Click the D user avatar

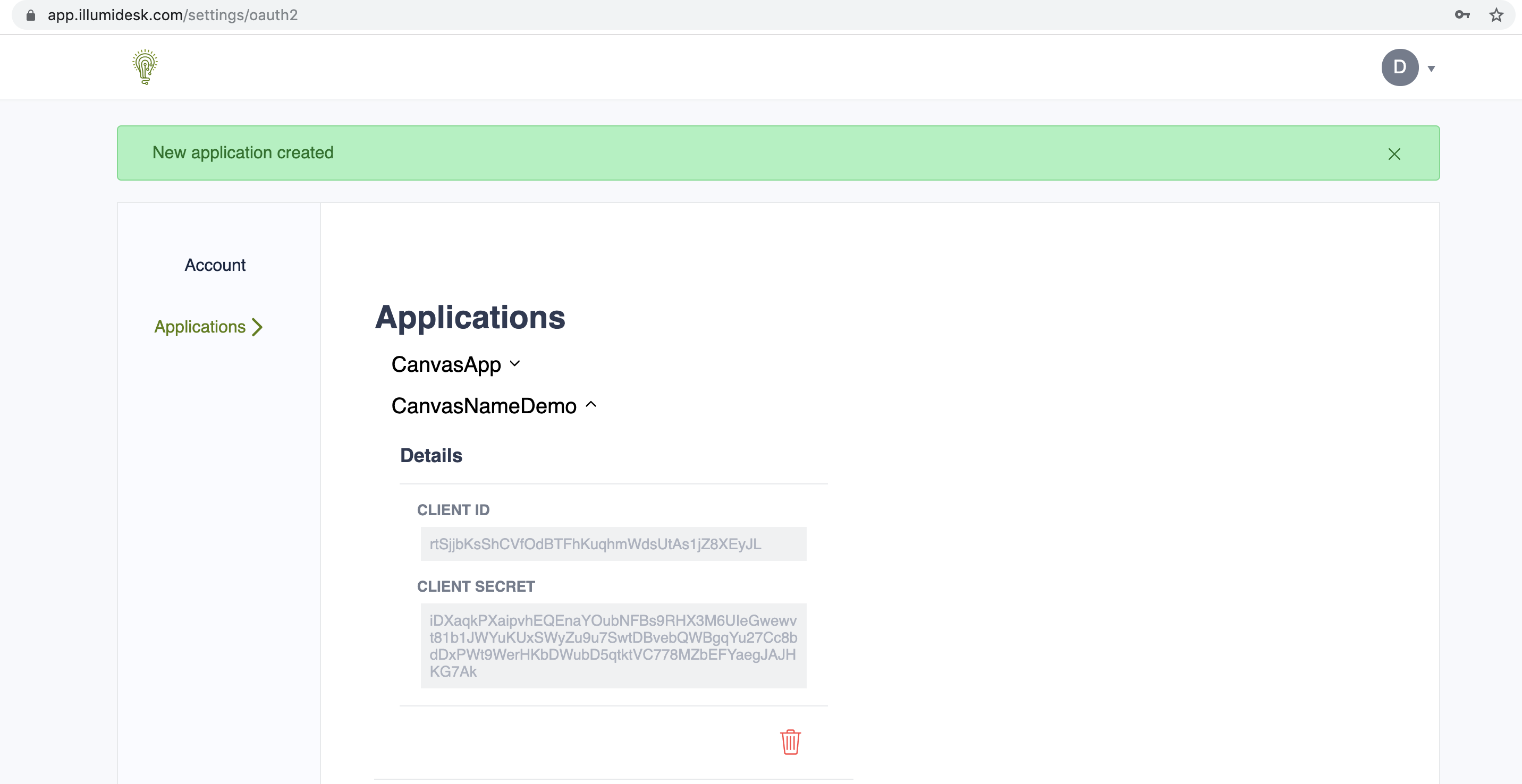1399,67
